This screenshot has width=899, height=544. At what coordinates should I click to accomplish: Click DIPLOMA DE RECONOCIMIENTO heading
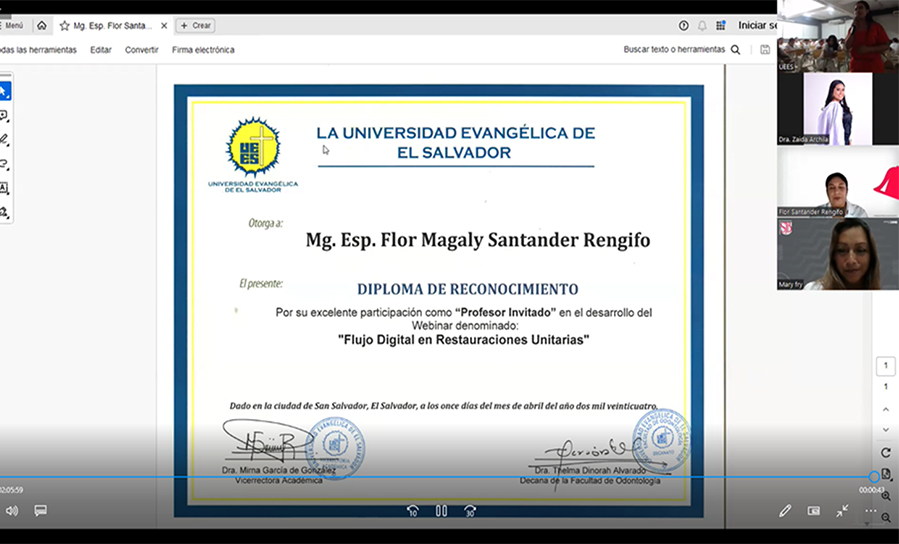[x=467, y=289]
